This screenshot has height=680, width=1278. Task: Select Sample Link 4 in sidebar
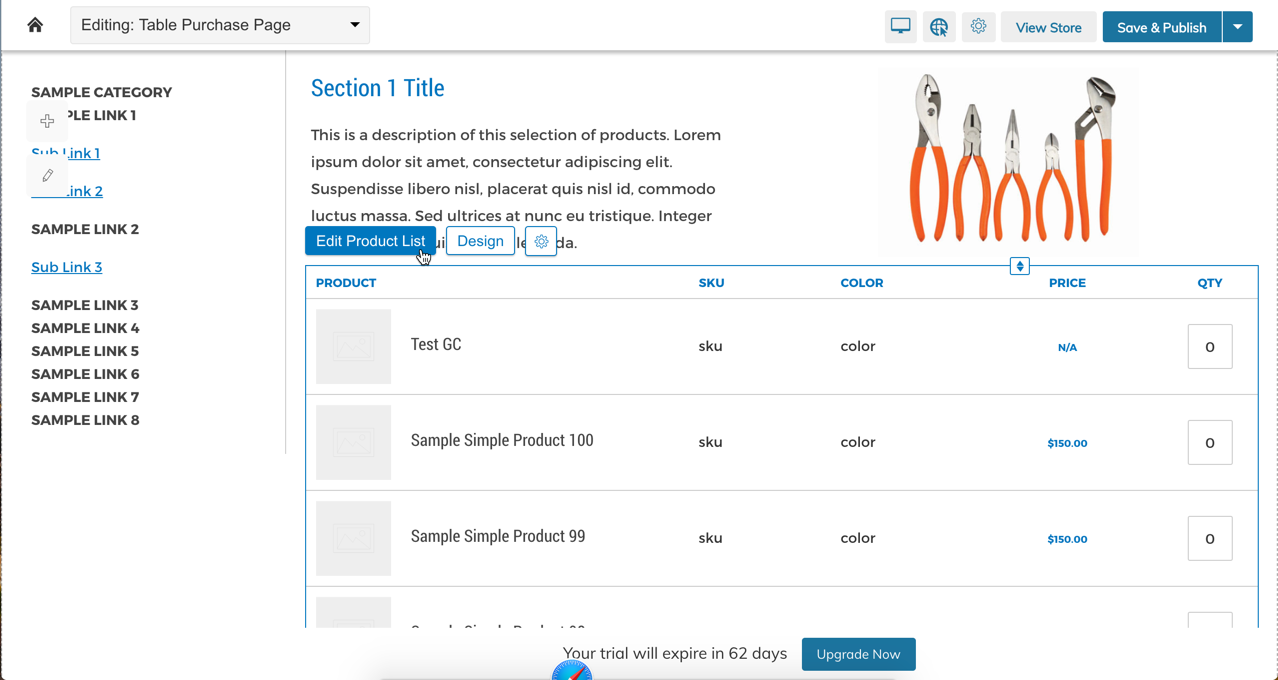click(x=85, y=328)
